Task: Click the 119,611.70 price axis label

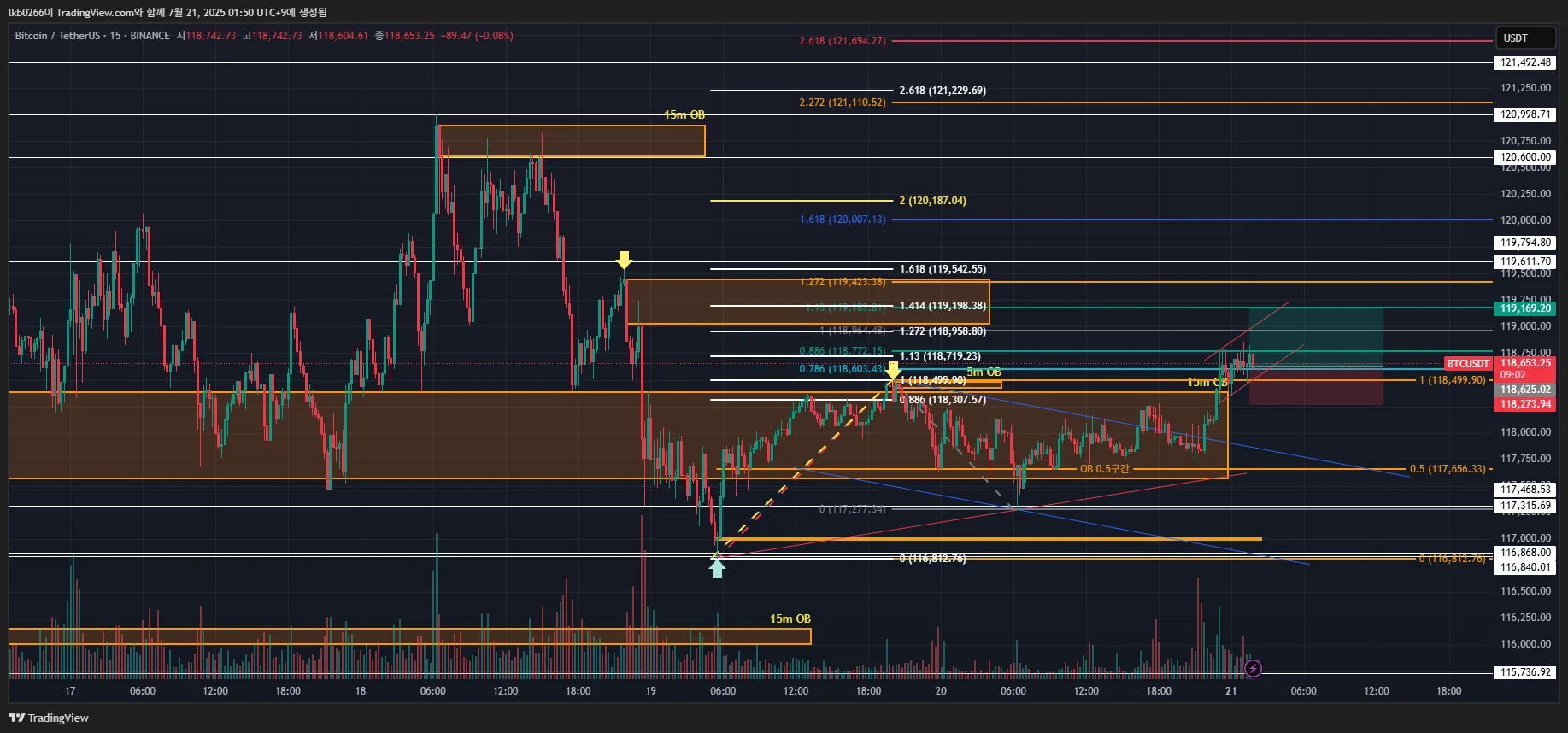Action: point(1525,261)
